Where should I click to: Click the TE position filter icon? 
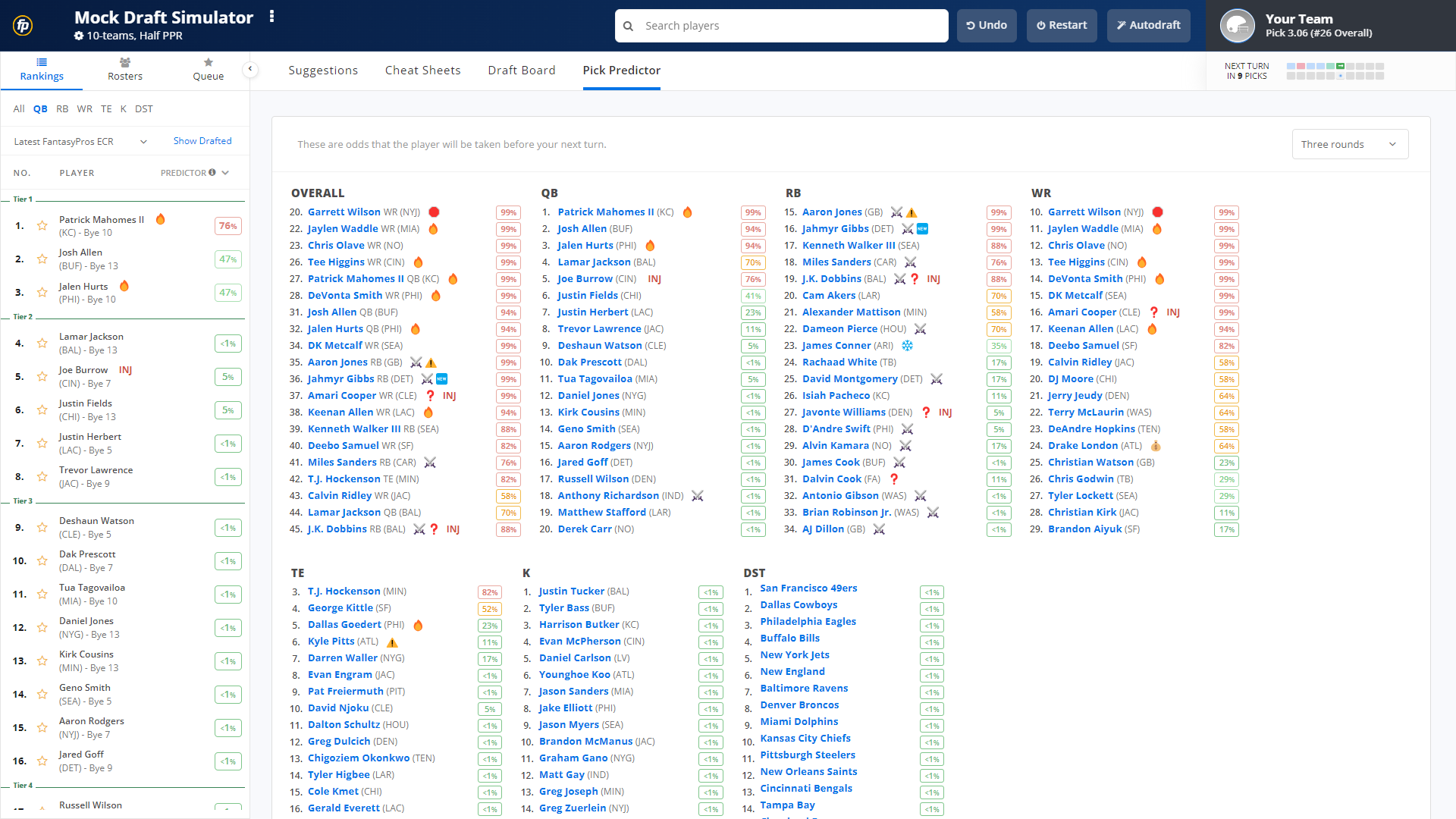104,108
